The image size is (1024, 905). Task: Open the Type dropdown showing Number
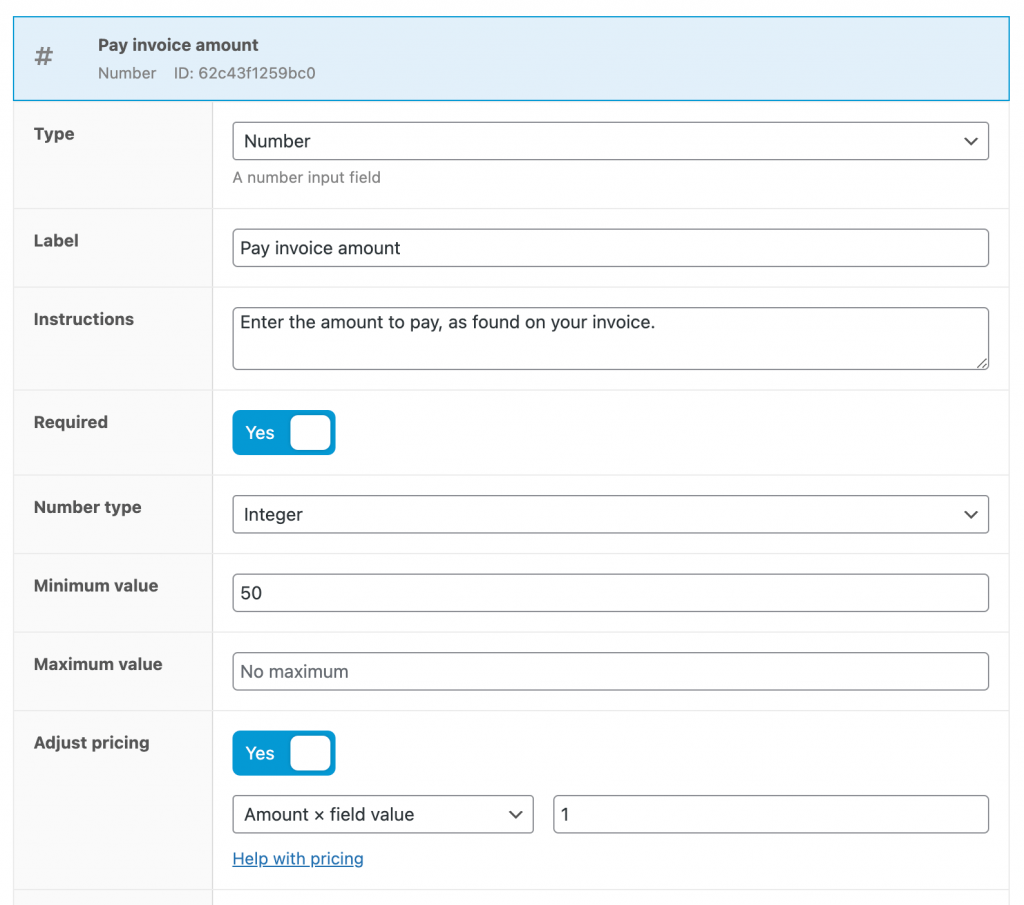click(610, 141)
